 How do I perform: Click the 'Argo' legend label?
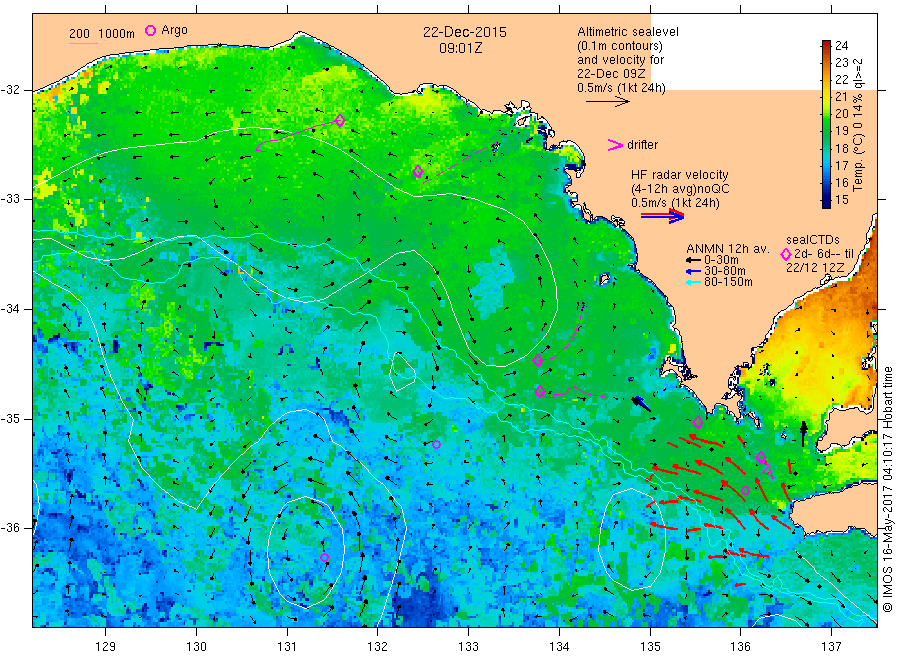coord(174,30)
